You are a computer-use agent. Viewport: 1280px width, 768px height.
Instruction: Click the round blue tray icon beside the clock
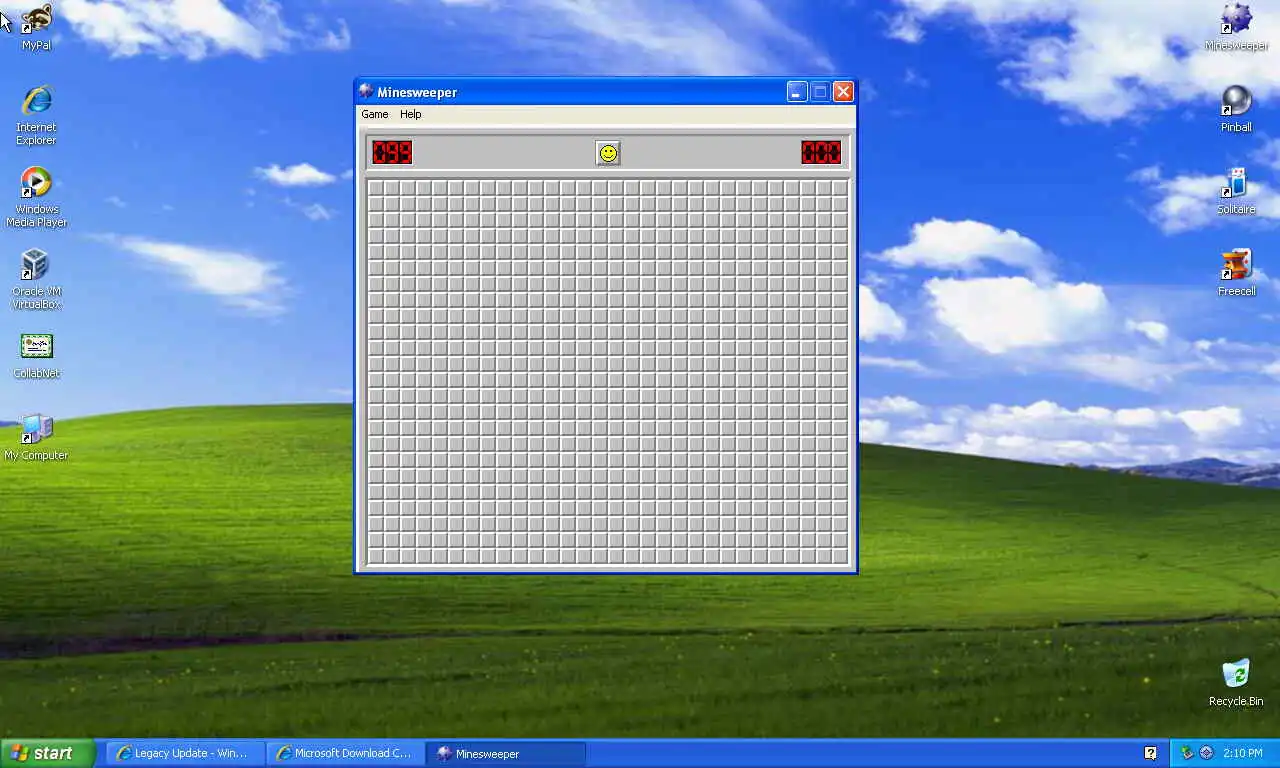point(1207,753)
